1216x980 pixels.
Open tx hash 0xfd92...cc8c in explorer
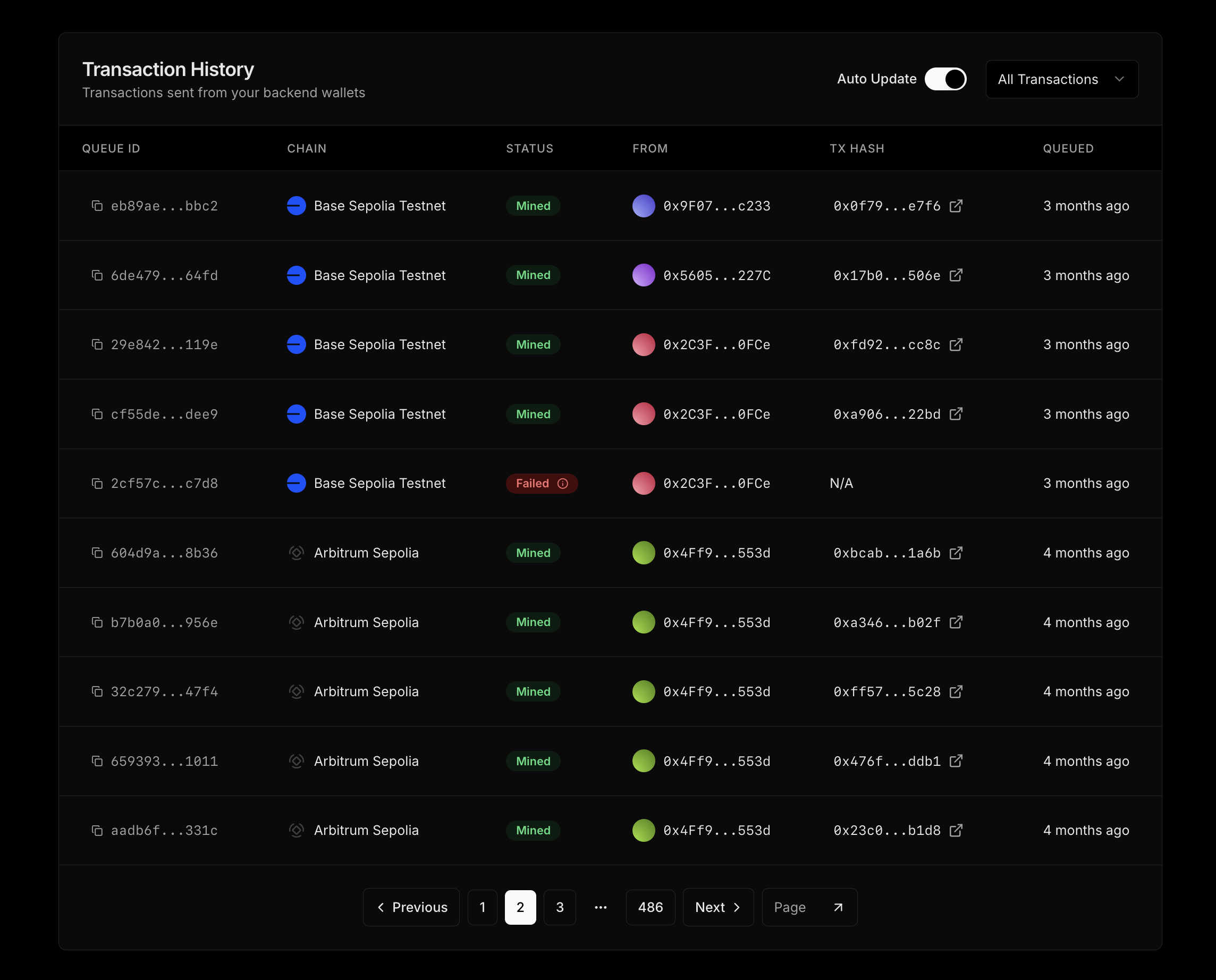pos(956,344)
